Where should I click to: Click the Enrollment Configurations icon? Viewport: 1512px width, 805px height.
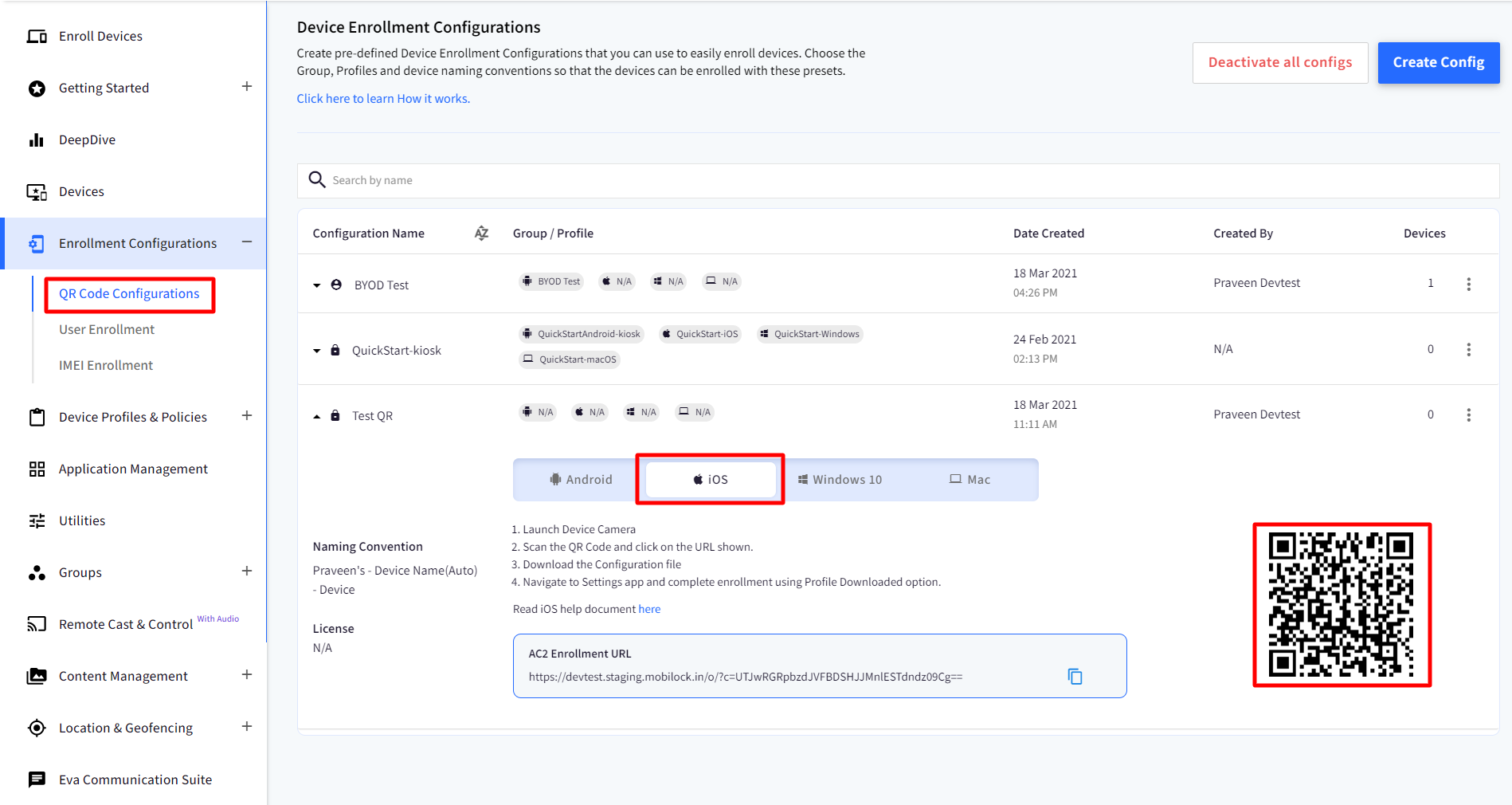(x=37, y=244)
